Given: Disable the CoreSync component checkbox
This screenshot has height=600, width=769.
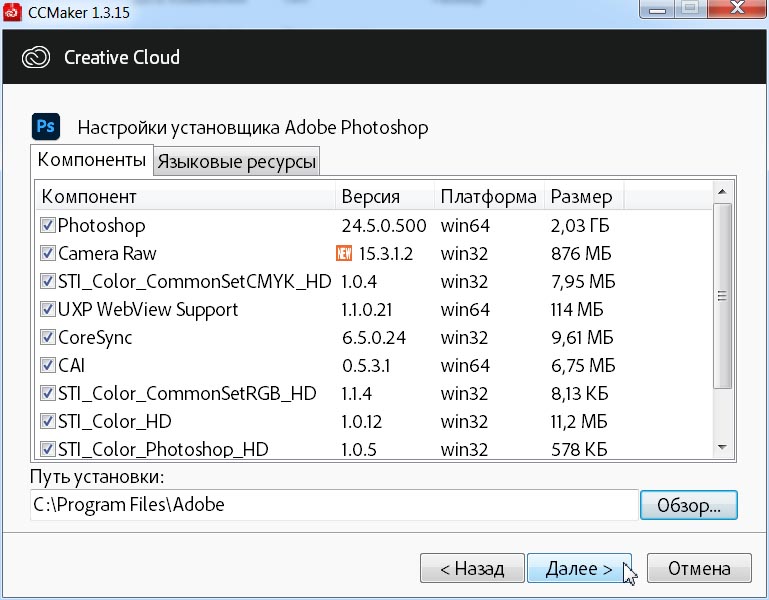Looking at the screenshot, I should point(48,337).
